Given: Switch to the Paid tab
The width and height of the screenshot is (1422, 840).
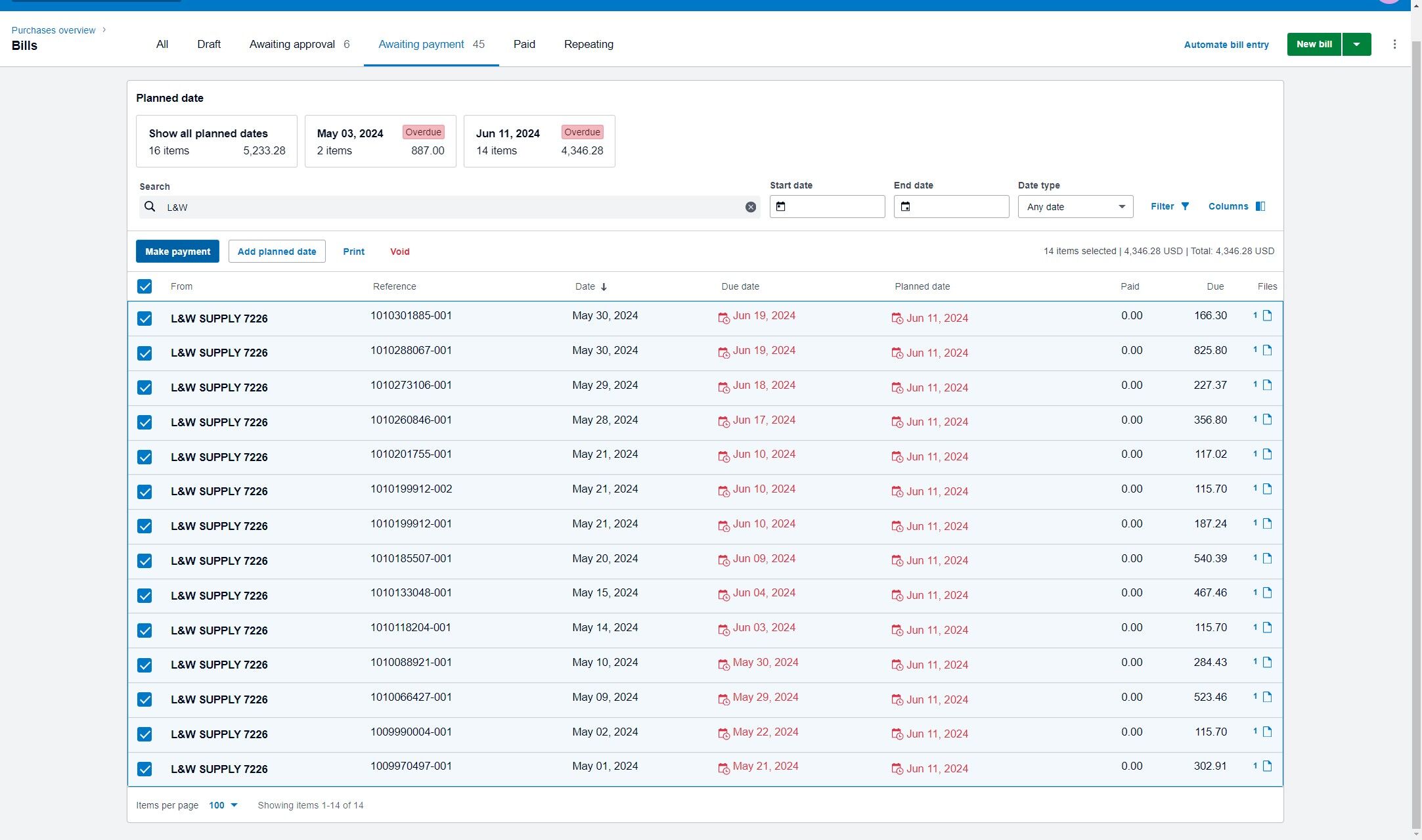Looking at the screenshot, I should point(524,45).
